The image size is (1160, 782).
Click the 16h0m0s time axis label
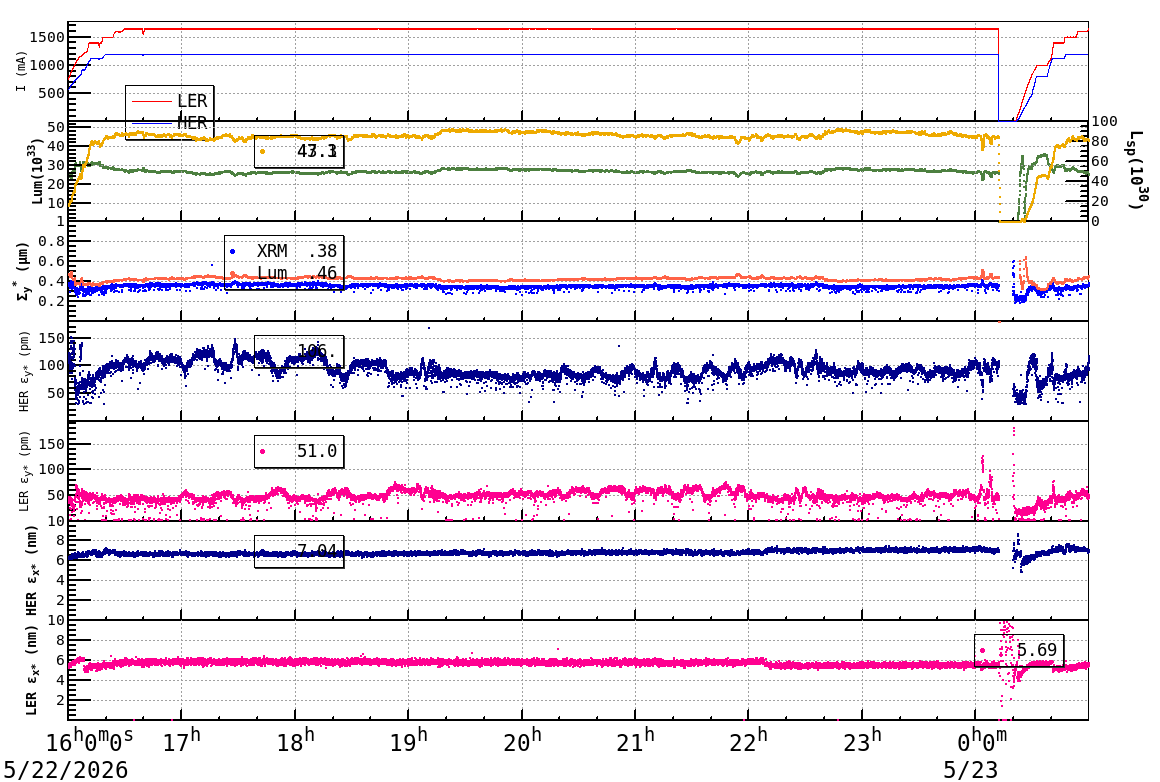(x=90, y=741)
